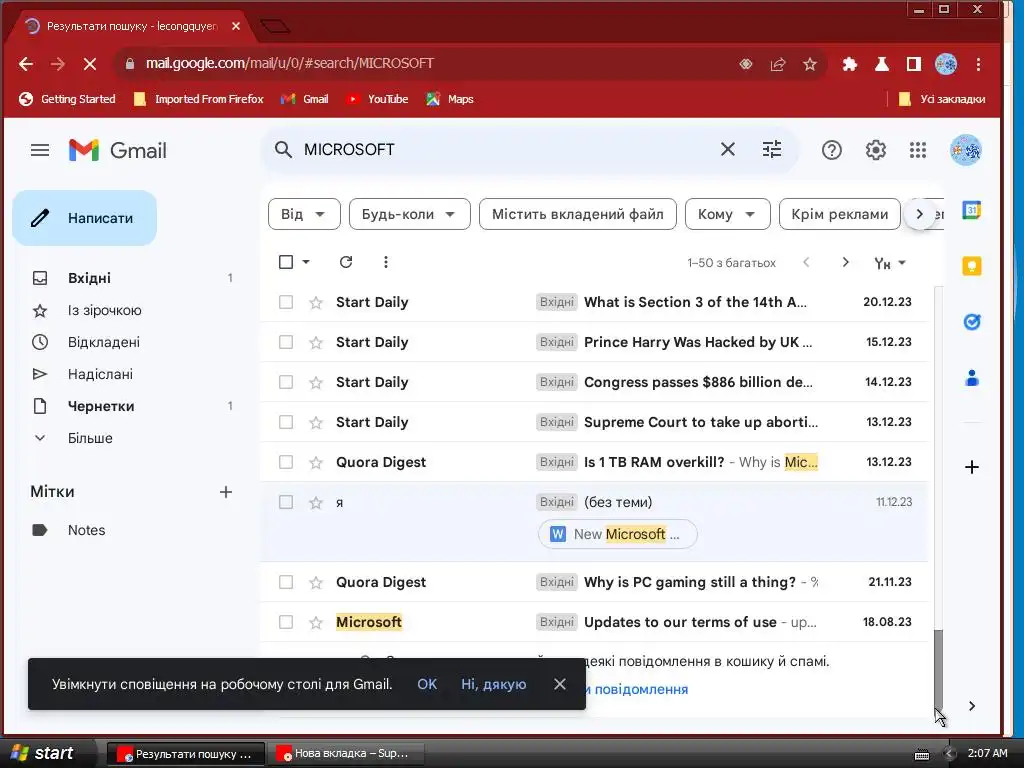Select the Microsoft 'Updates to our terms' checkbox
The width and height of the screenshot is (1024, 768).
coord(286,622)
